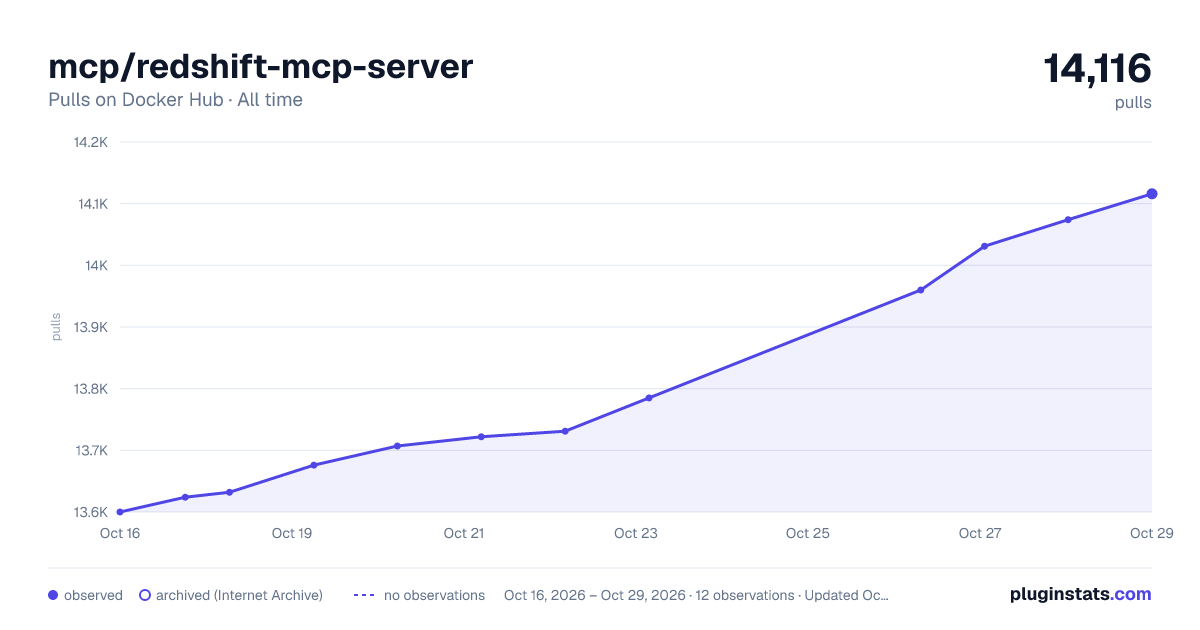Click the data point just after Oct 19

tap(314, 465)
